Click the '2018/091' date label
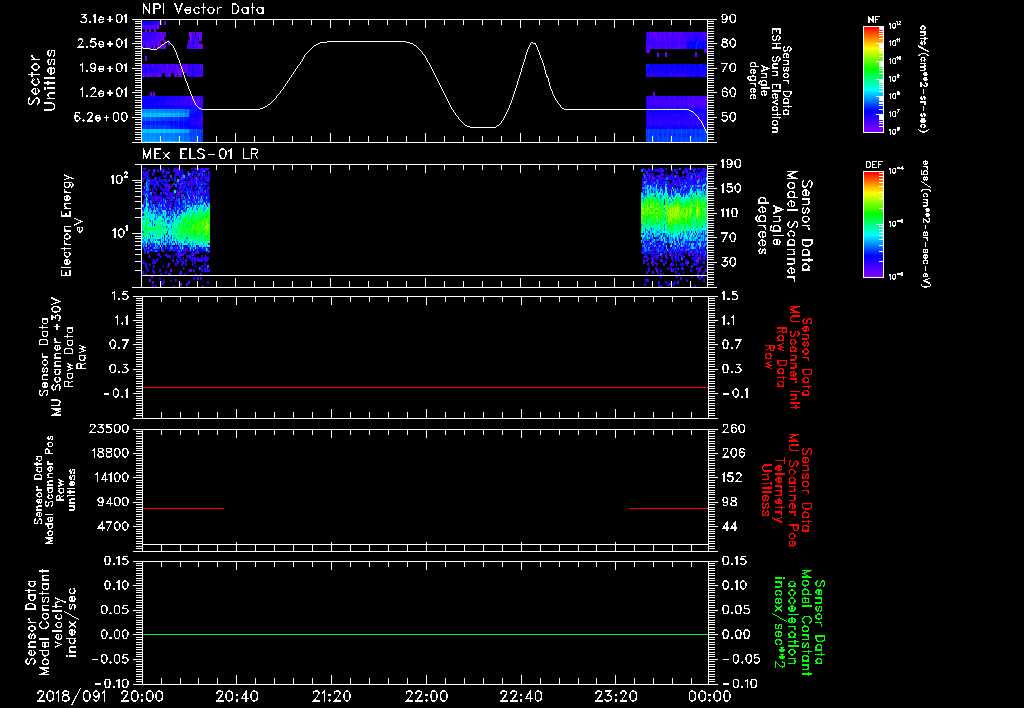This screenshot has width=1024, height=708. coord(71,696)
